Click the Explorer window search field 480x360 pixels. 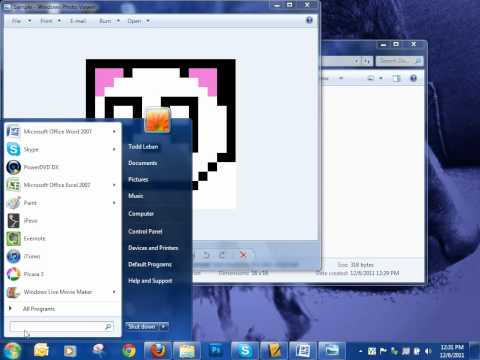pyautogui.click(x=400, y=61)
